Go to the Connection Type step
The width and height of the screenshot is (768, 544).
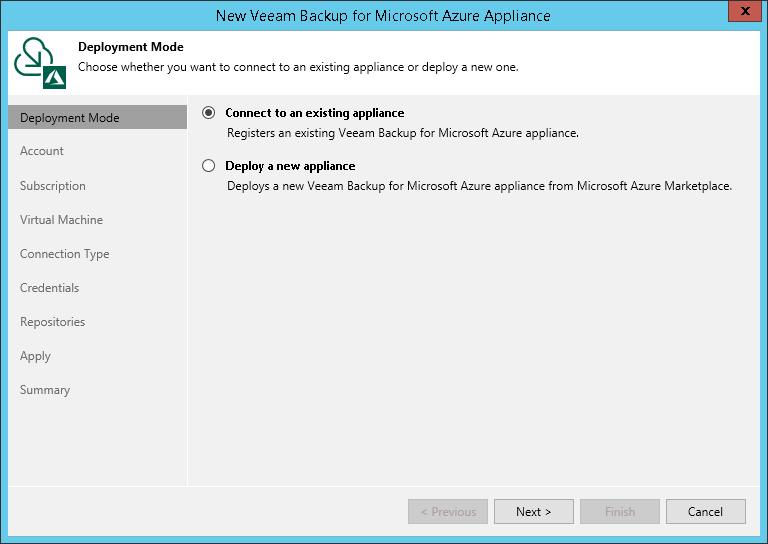click(x=65, y=254)
